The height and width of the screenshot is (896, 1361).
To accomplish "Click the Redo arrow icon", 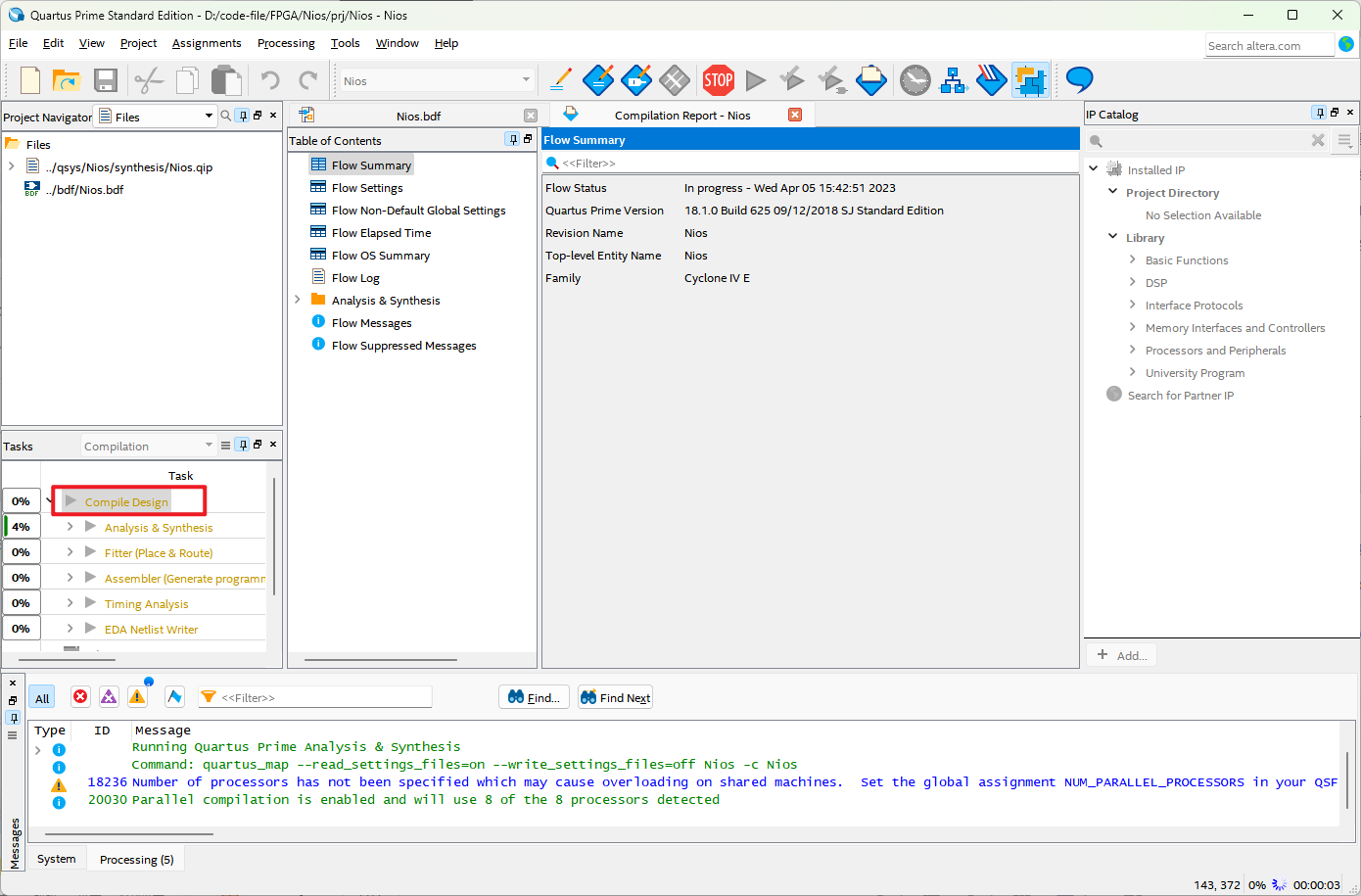I will 307,80.
